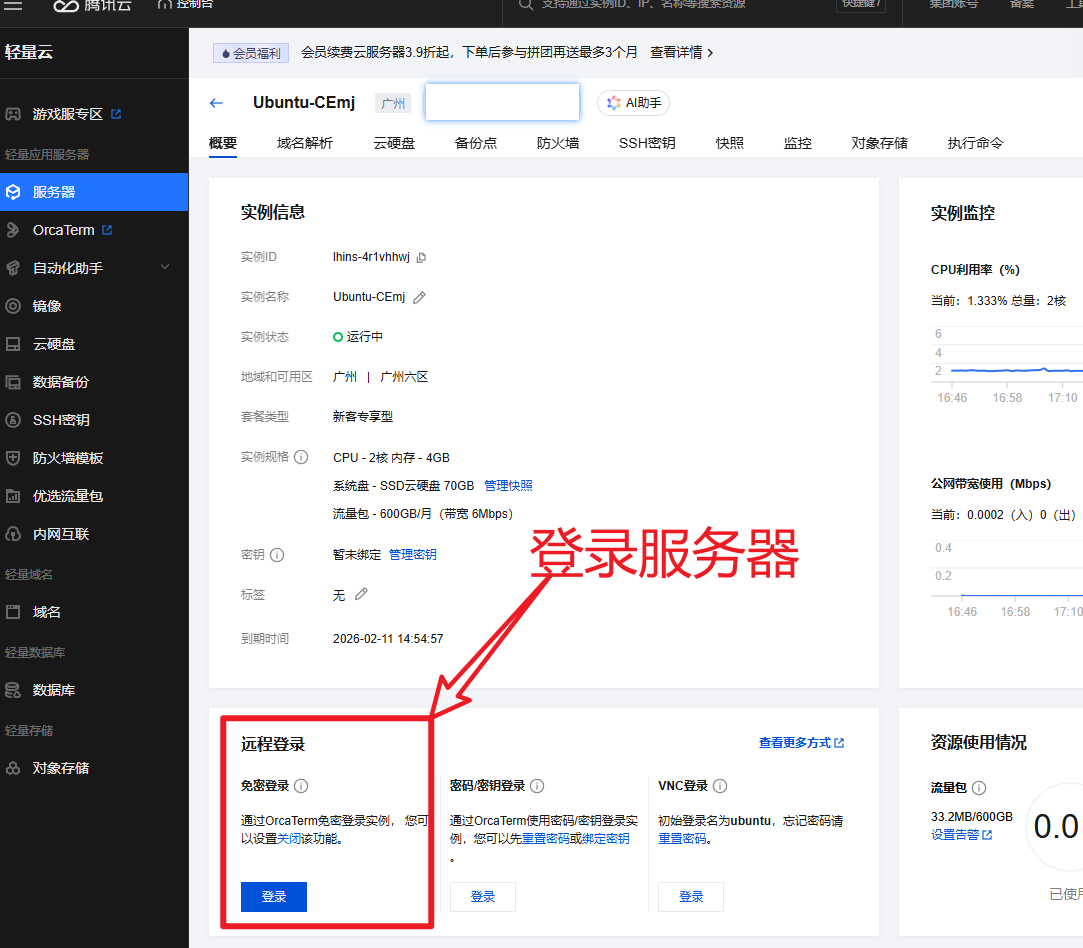Show info tooltip for 实例规格
1083x948 pixels.
[x=301, y=457]
